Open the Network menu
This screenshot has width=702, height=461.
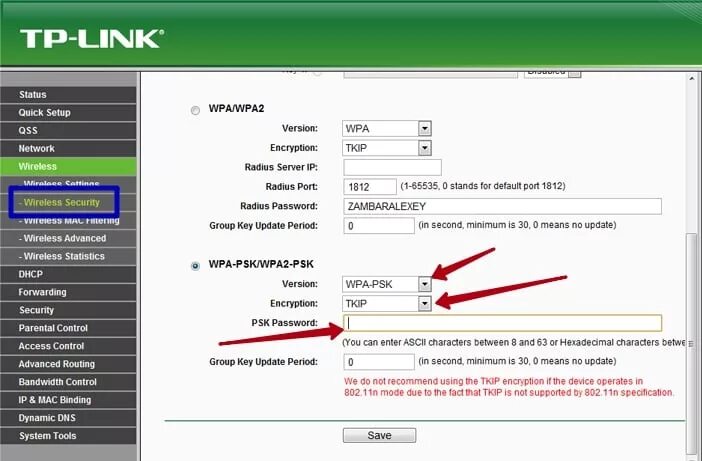tap(68, 149)
